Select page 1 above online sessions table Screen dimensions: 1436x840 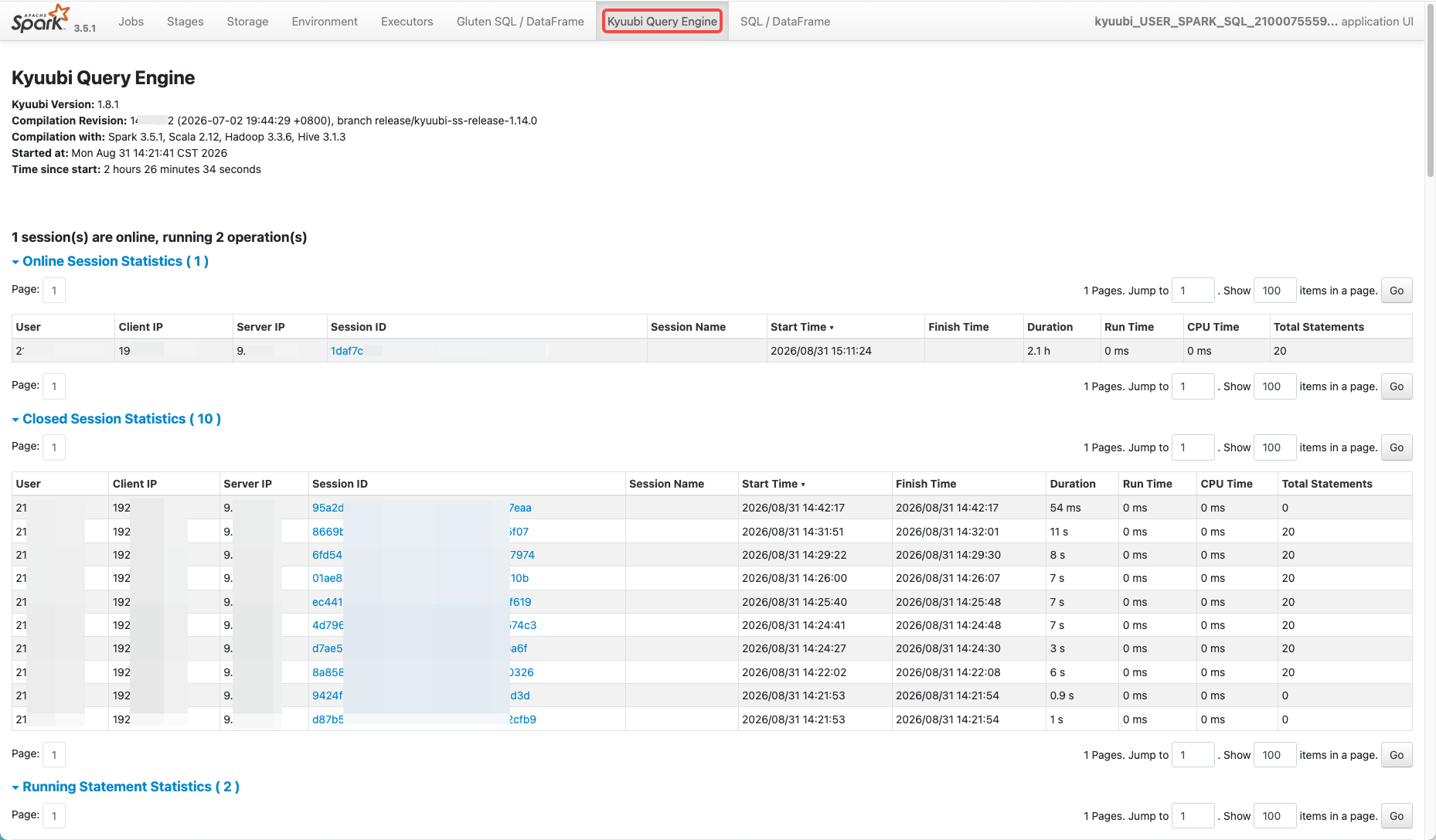click(54, 291)
